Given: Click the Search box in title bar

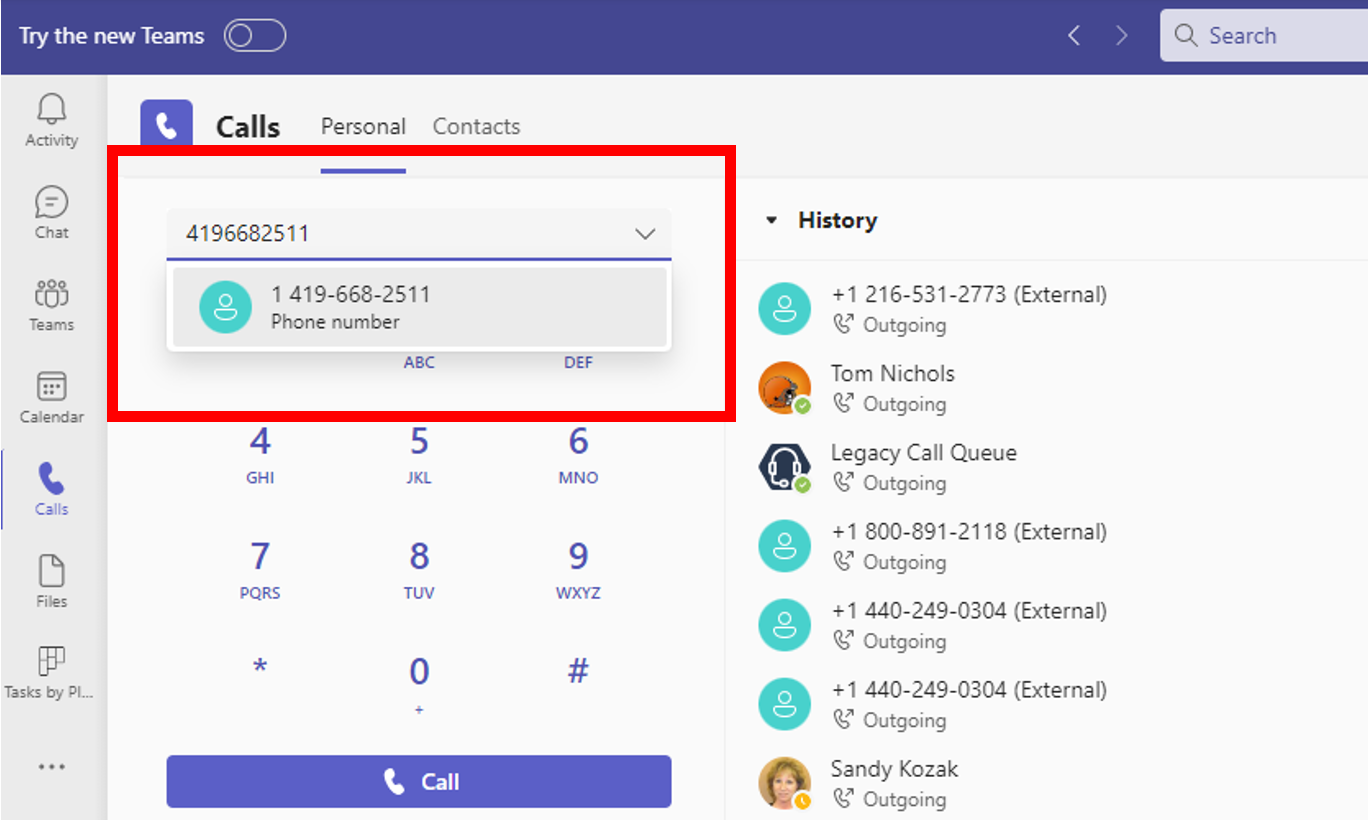Looking at the screenshot, I should tap(1264, 36).
